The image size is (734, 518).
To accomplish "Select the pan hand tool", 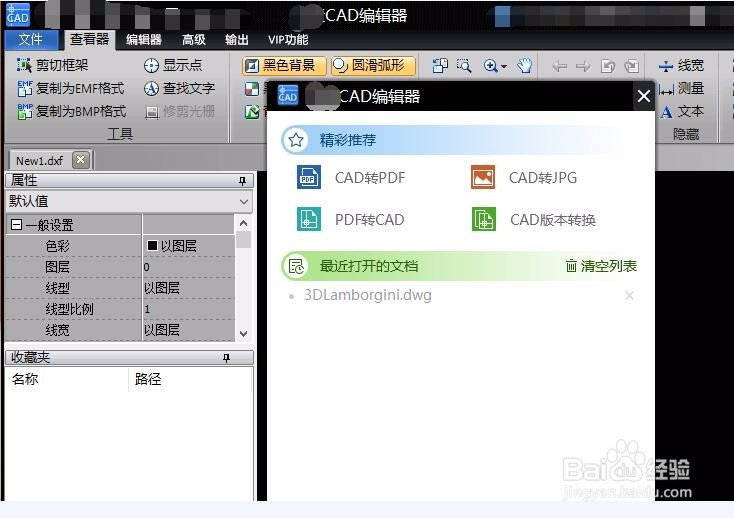I will (x=525, y=66).
